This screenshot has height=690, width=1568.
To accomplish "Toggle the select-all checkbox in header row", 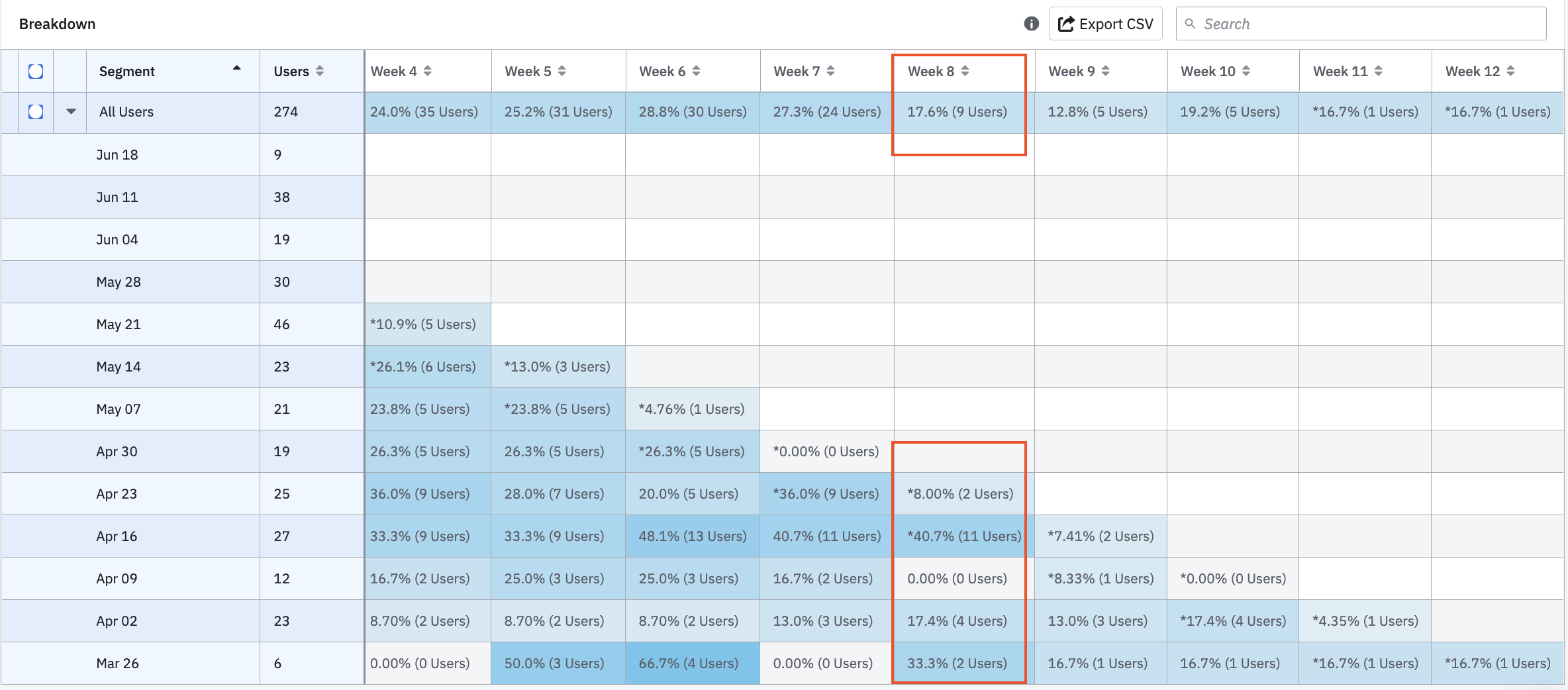I will 36,71.
